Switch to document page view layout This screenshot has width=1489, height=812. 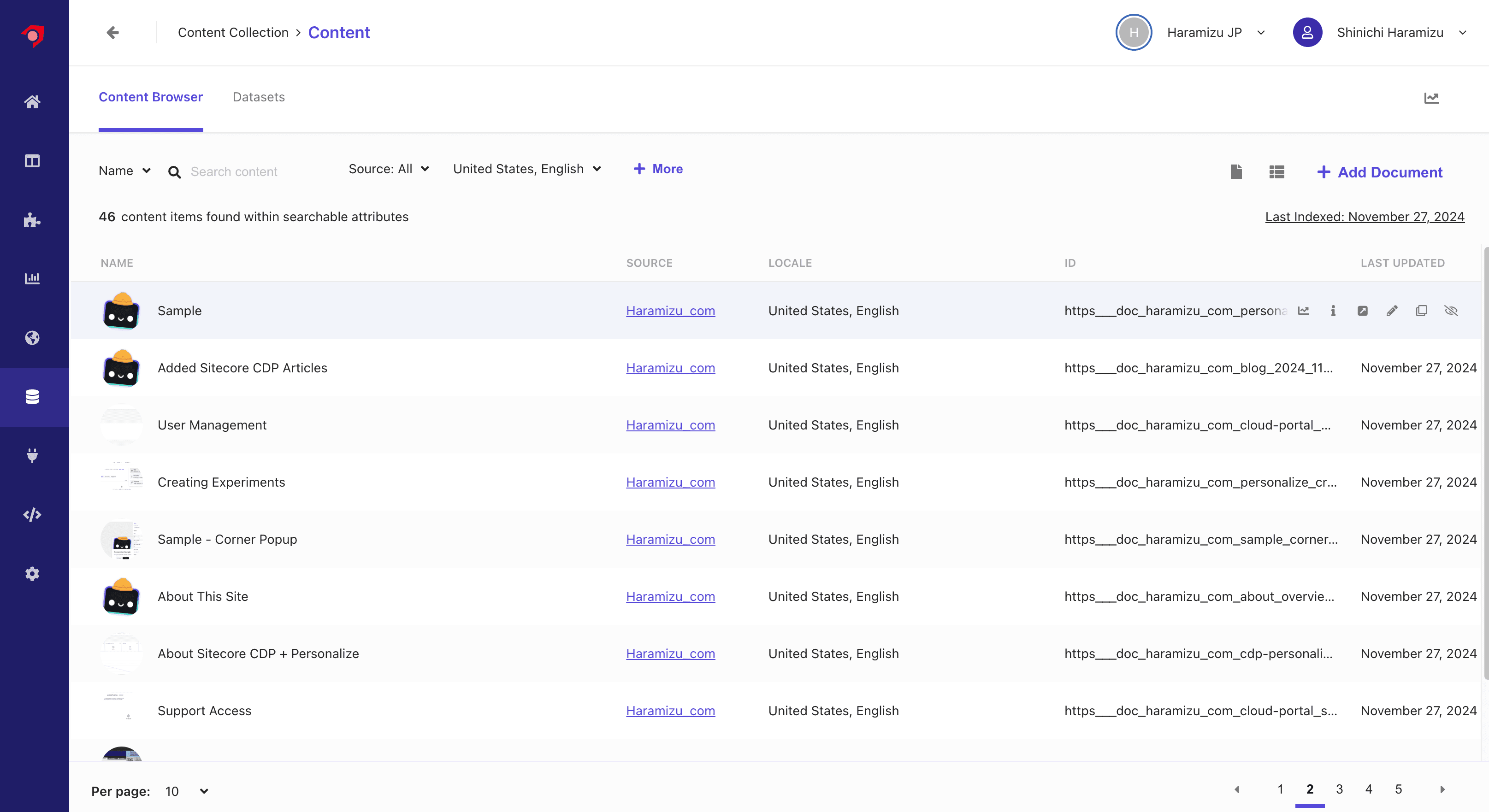point(1236,171)
